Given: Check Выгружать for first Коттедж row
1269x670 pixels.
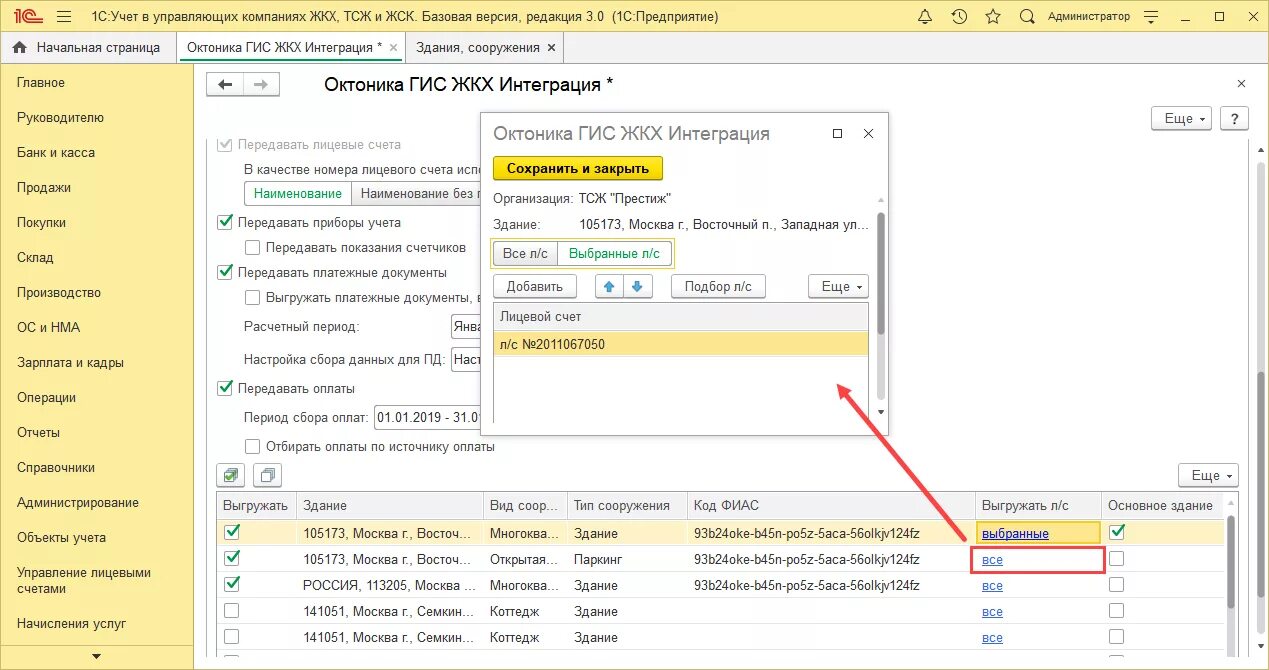Looking at the screenshot, I should click(x=232, y=610).
